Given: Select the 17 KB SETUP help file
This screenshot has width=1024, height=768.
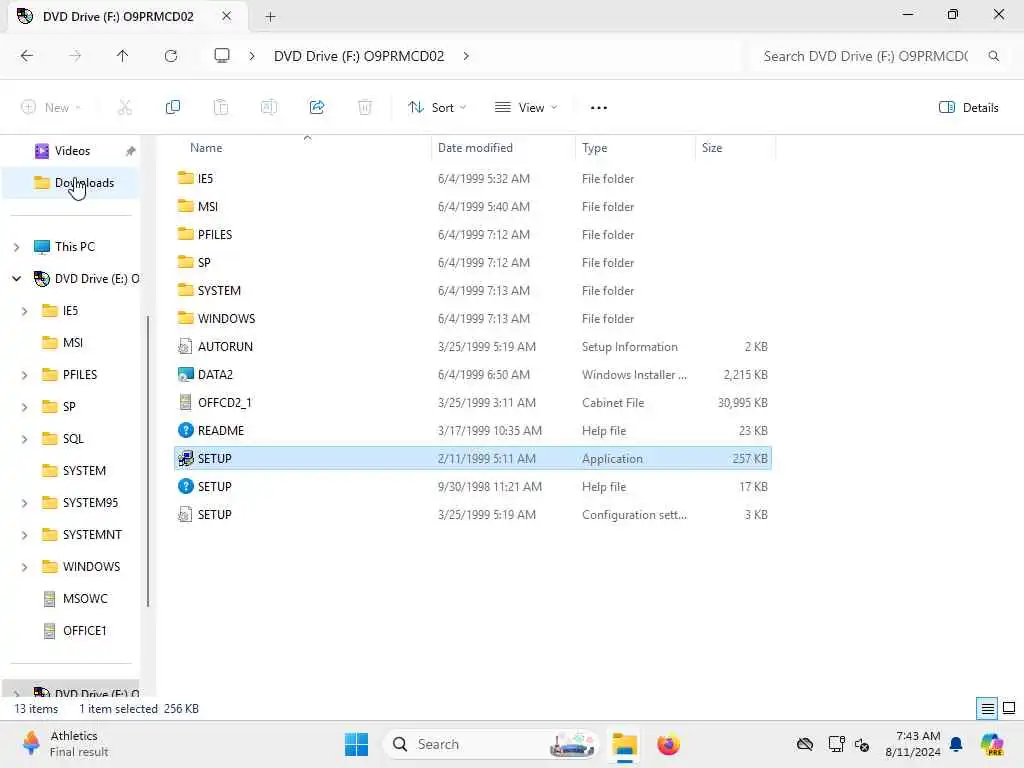Looking at the screenshot, I should (473, 487).
